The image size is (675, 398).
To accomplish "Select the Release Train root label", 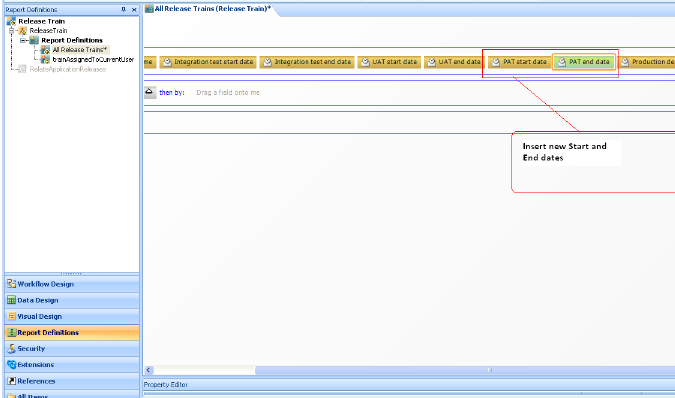I will [x=41, y=21].
